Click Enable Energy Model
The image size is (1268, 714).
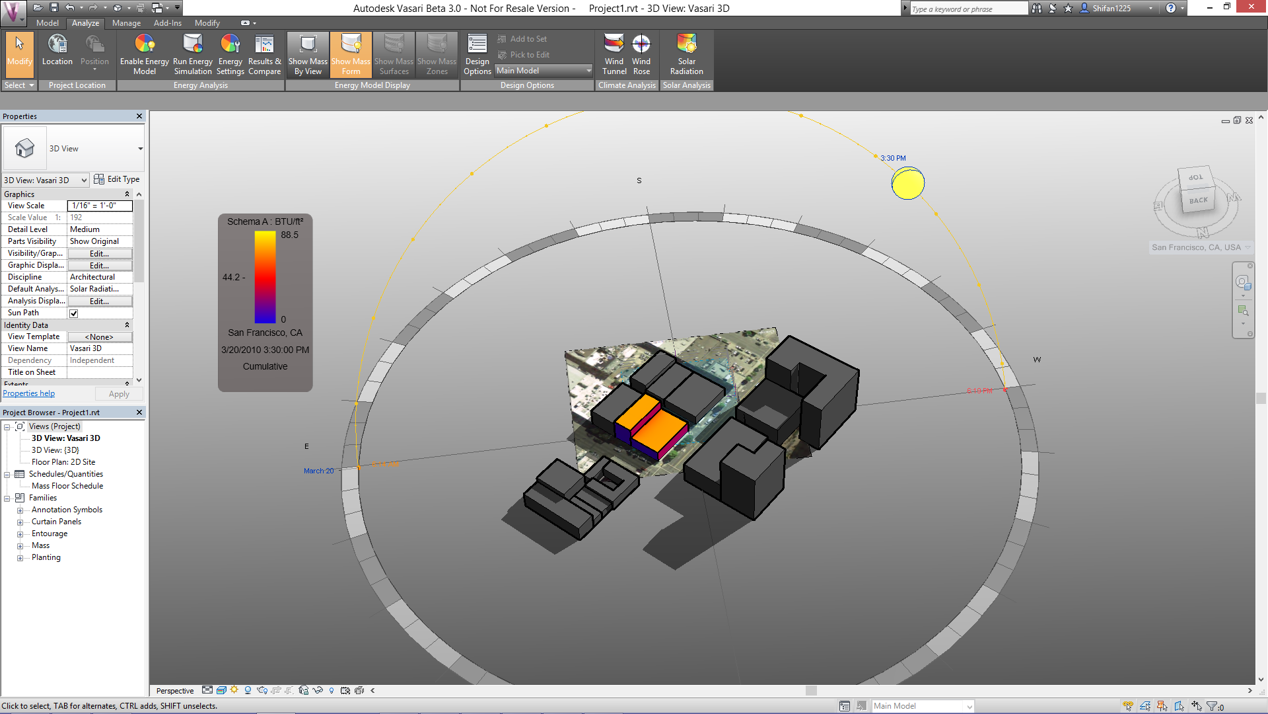[144, 54]
